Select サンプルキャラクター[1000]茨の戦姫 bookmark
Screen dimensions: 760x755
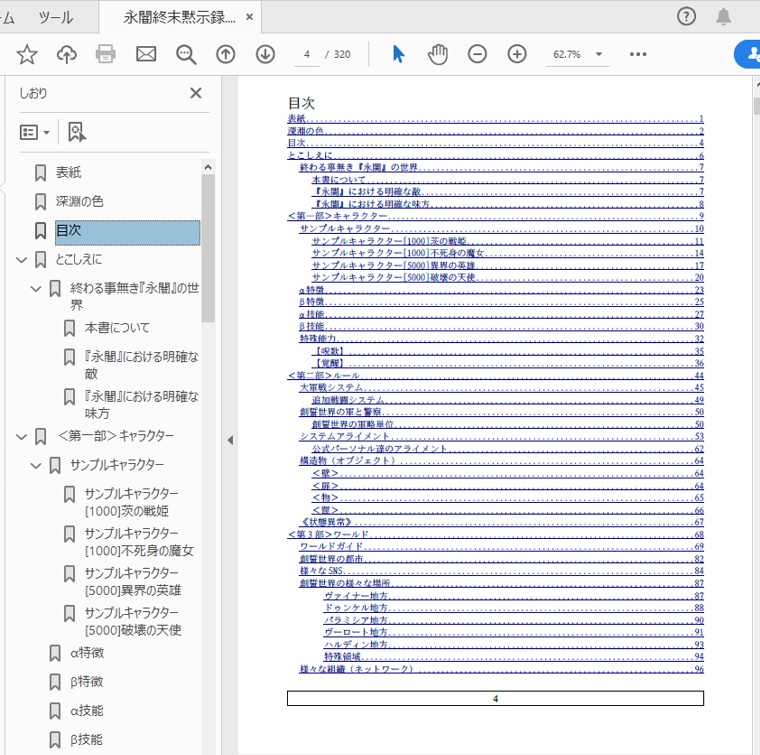(x=131, y=502)
